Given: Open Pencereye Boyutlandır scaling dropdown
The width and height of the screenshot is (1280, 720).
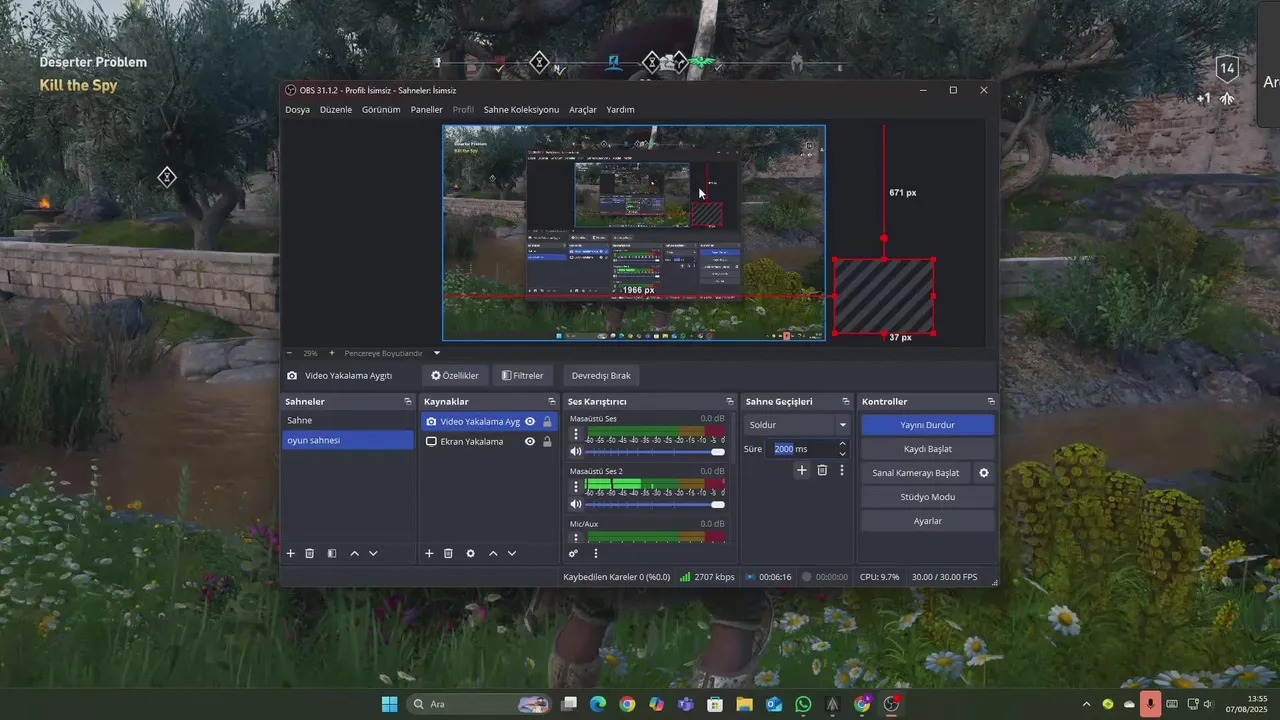Looking at the screenshot, I should click(392, 353).
